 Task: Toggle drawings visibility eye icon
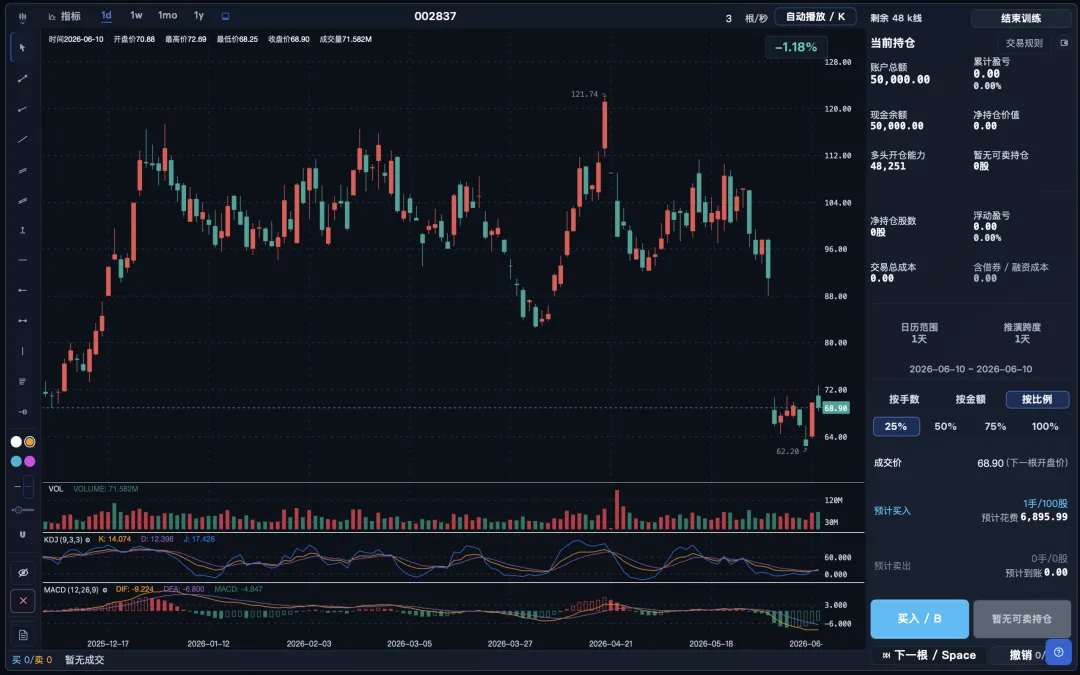(x=23, y=572)
